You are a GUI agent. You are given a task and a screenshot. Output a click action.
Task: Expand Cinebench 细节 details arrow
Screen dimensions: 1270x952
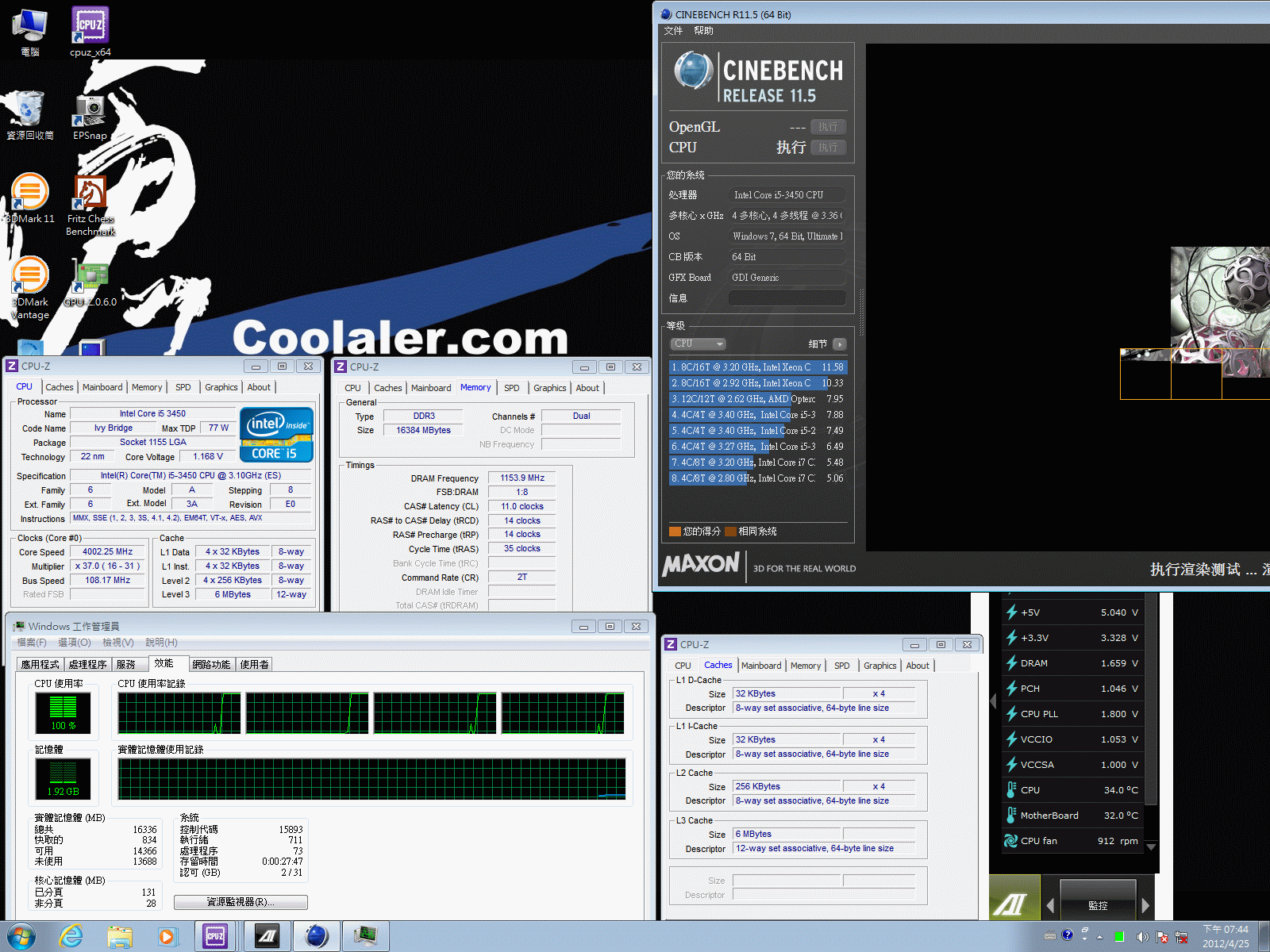(840, 344)
